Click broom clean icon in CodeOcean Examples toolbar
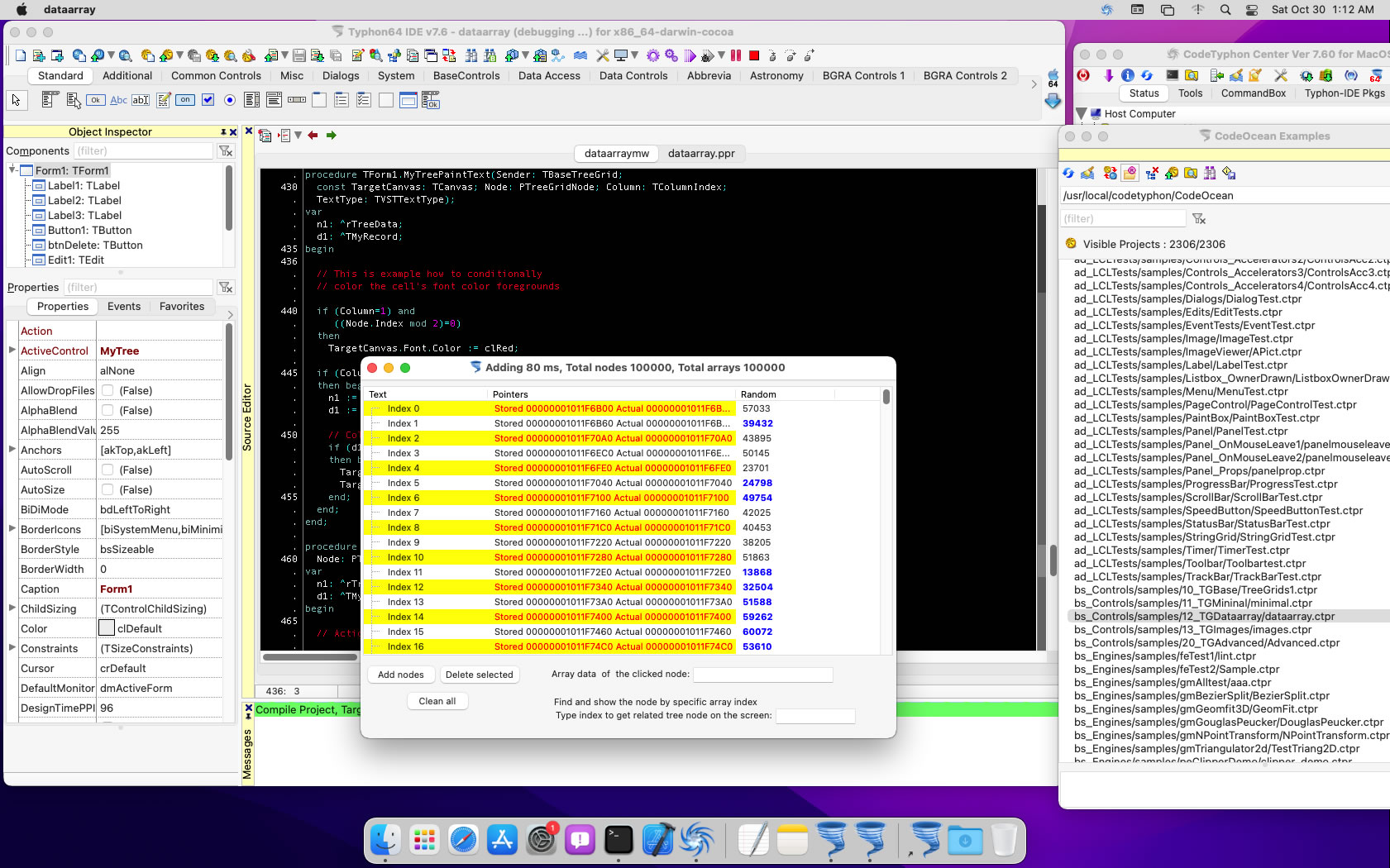Image resolution: width=1390 pixels, height=868 pixels. [x=1088, y=173]
